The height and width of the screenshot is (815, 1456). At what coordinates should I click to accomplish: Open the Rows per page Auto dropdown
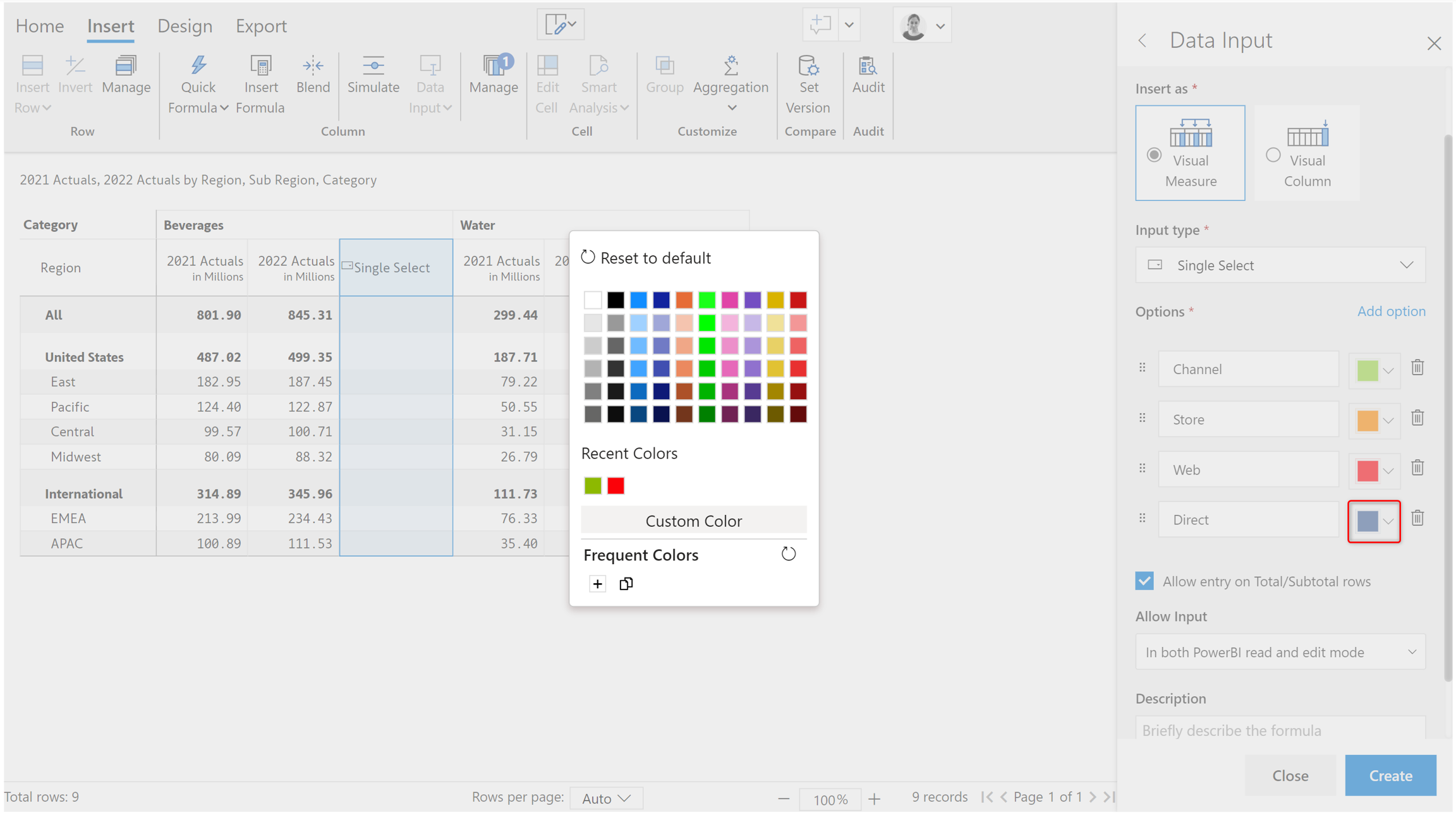pyautogui.click(x=606, y=799)
